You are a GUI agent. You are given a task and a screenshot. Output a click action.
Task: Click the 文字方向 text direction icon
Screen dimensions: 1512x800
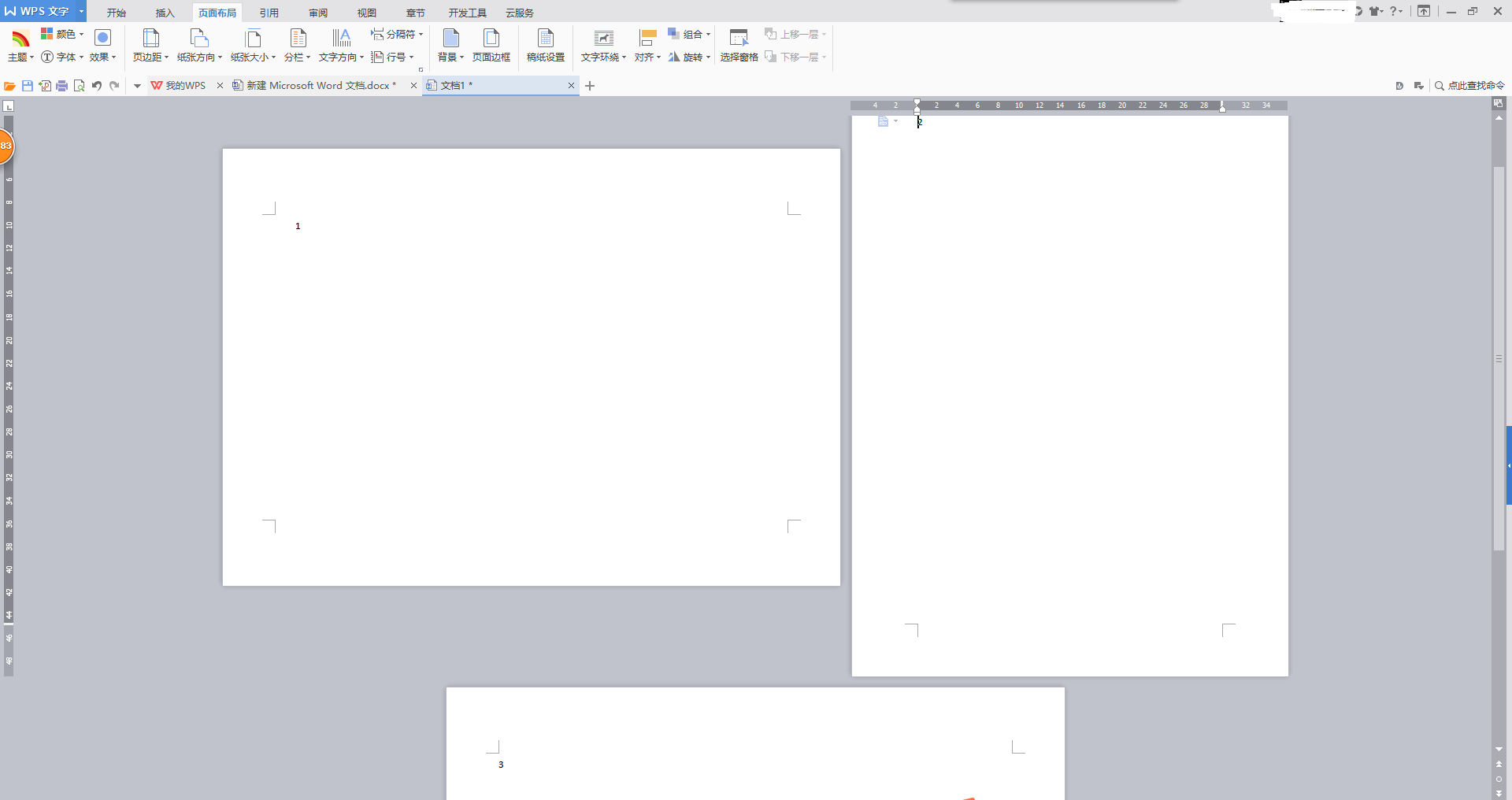pyautogui.click(x=341, y=38)
